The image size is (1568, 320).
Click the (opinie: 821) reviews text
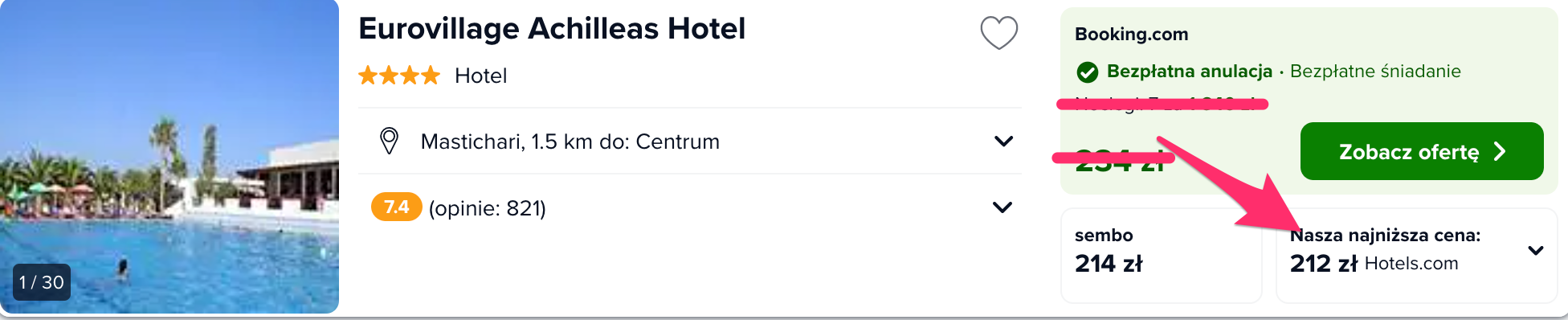click(x=487, y=208)
